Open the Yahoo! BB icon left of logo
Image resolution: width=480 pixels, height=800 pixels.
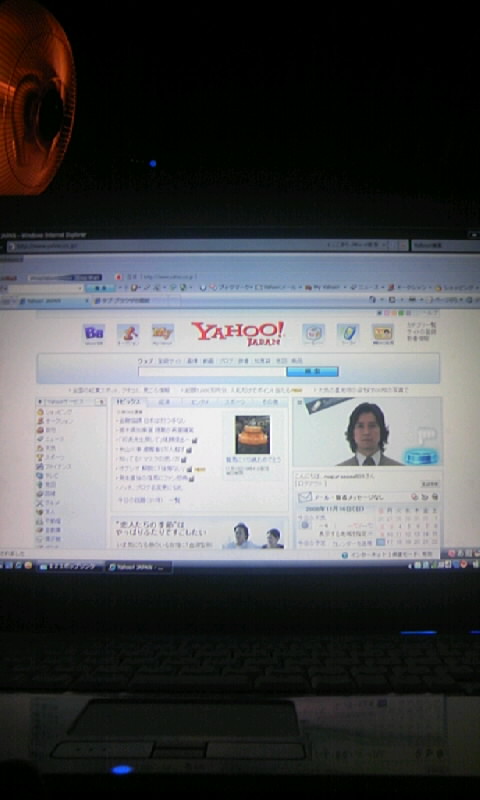(x=94, y=334)
